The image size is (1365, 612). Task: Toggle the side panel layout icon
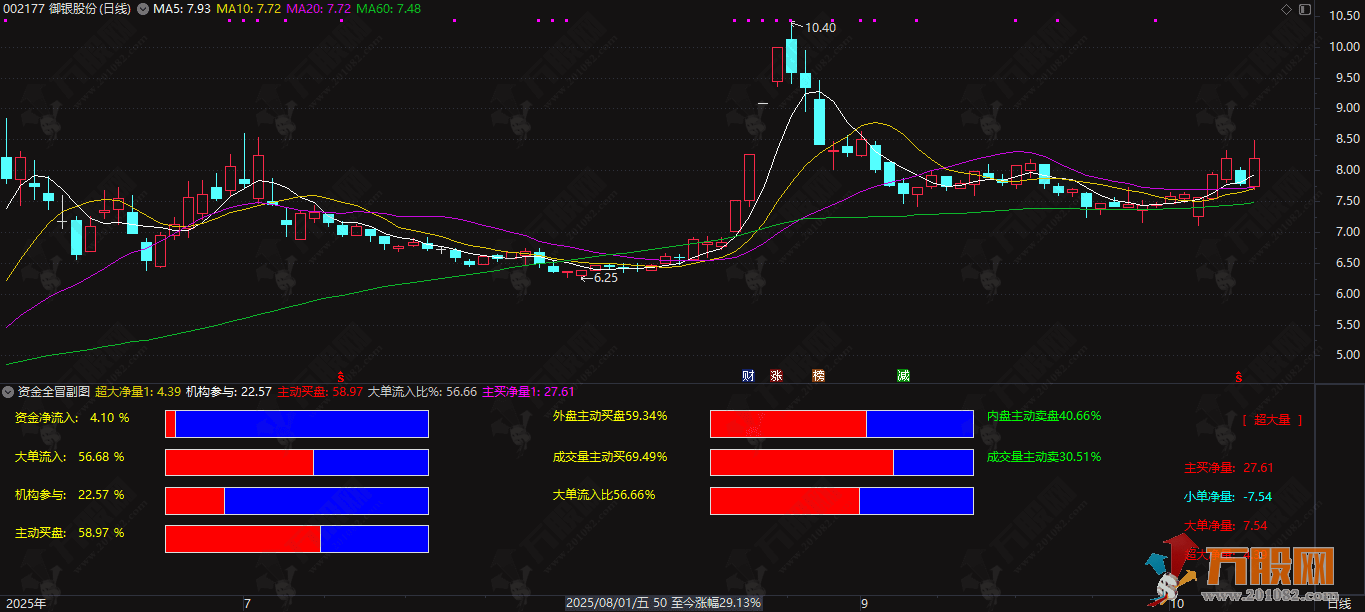pos(1303,9)
